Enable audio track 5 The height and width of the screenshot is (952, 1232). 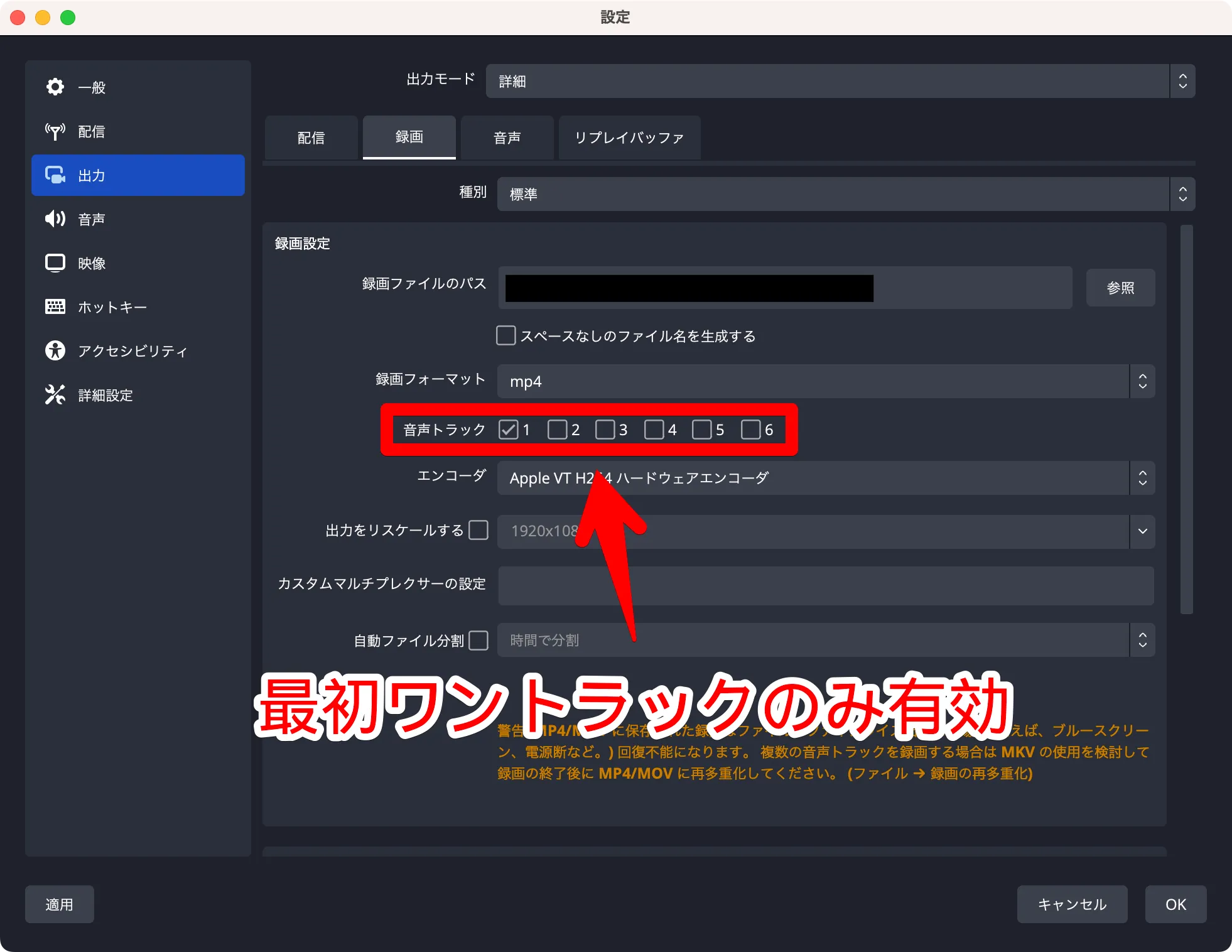(702, 430)
